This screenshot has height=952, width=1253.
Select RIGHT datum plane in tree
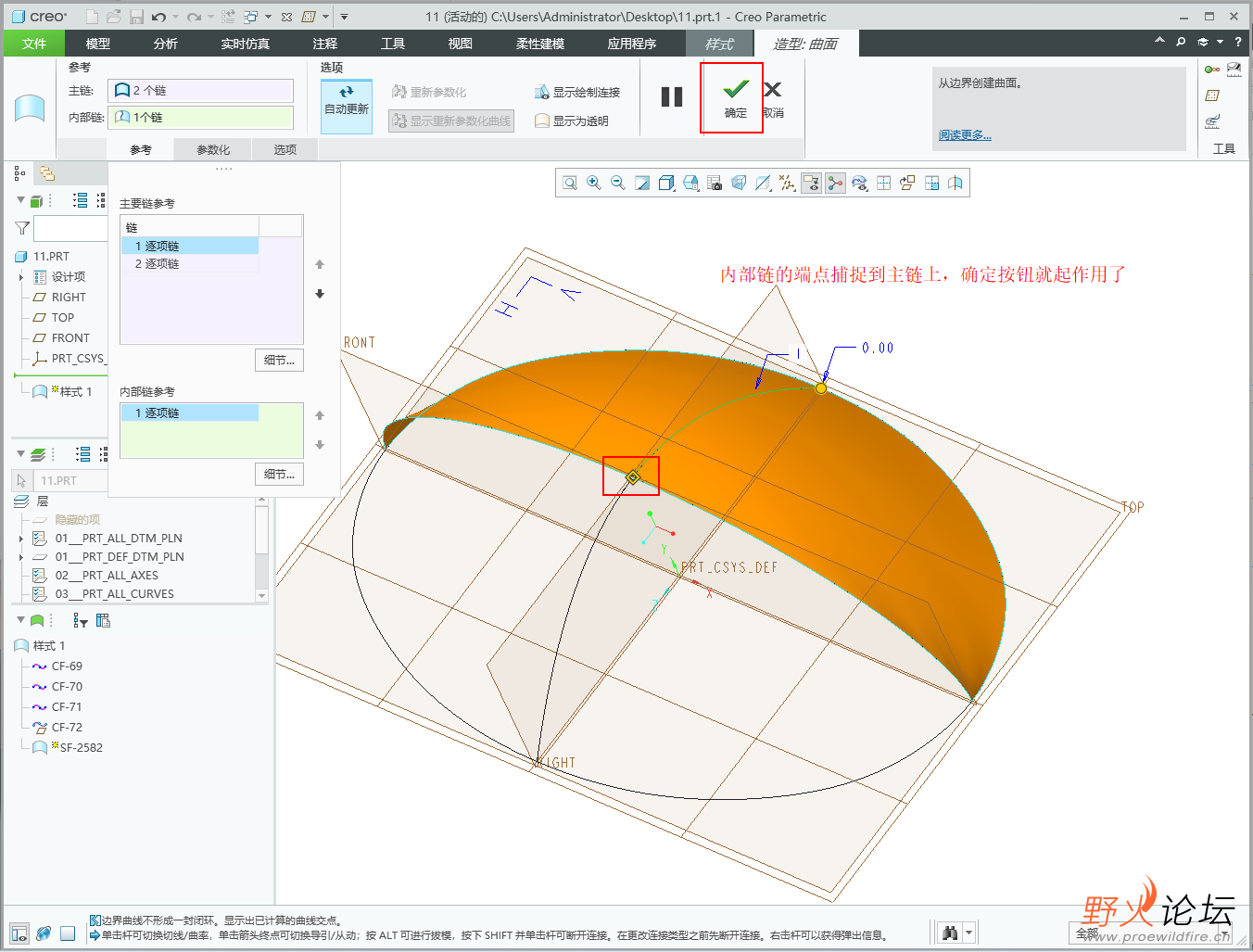tap(69, 298)
